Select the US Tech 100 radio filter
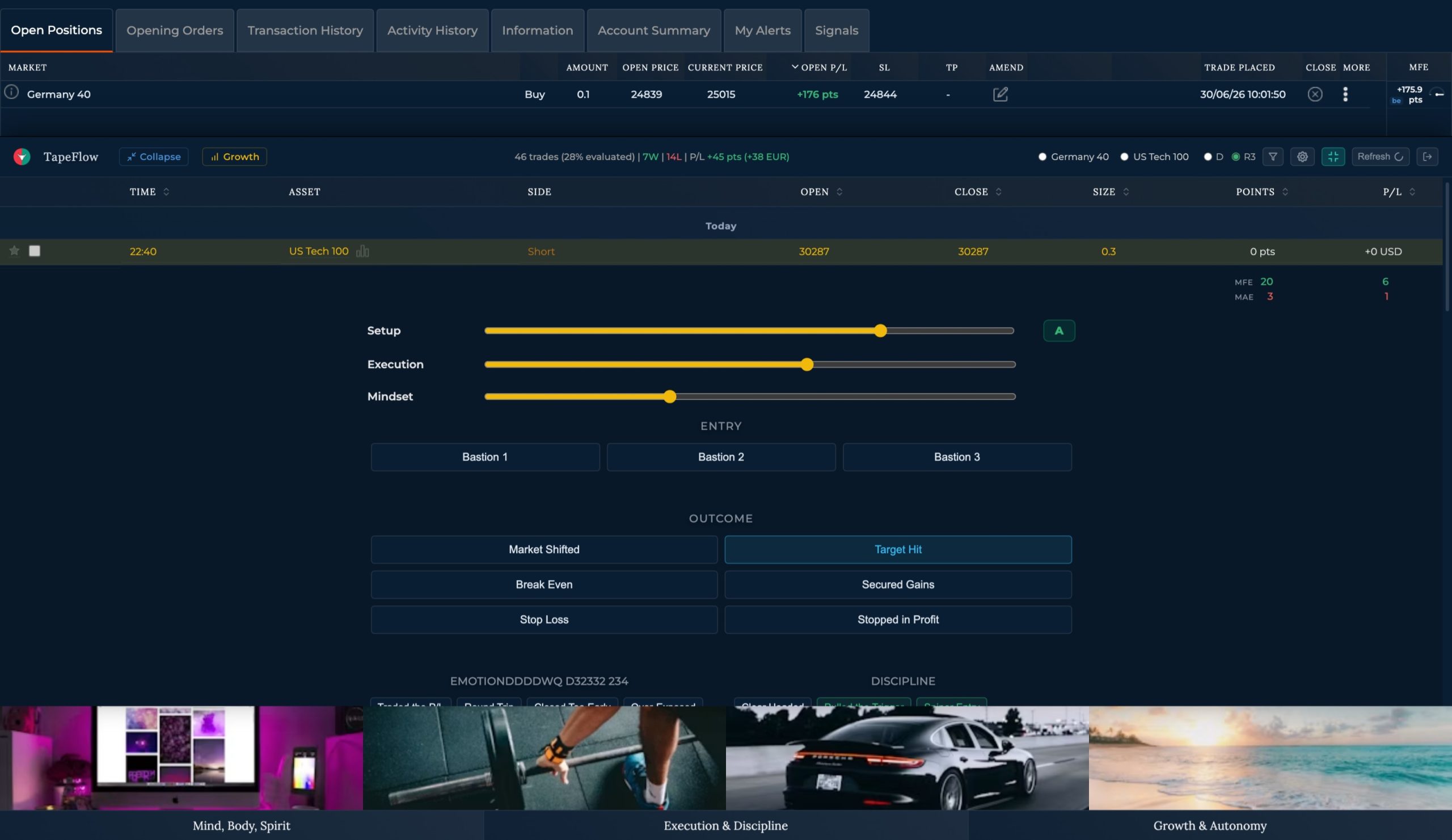 (x=1124, y=157)
